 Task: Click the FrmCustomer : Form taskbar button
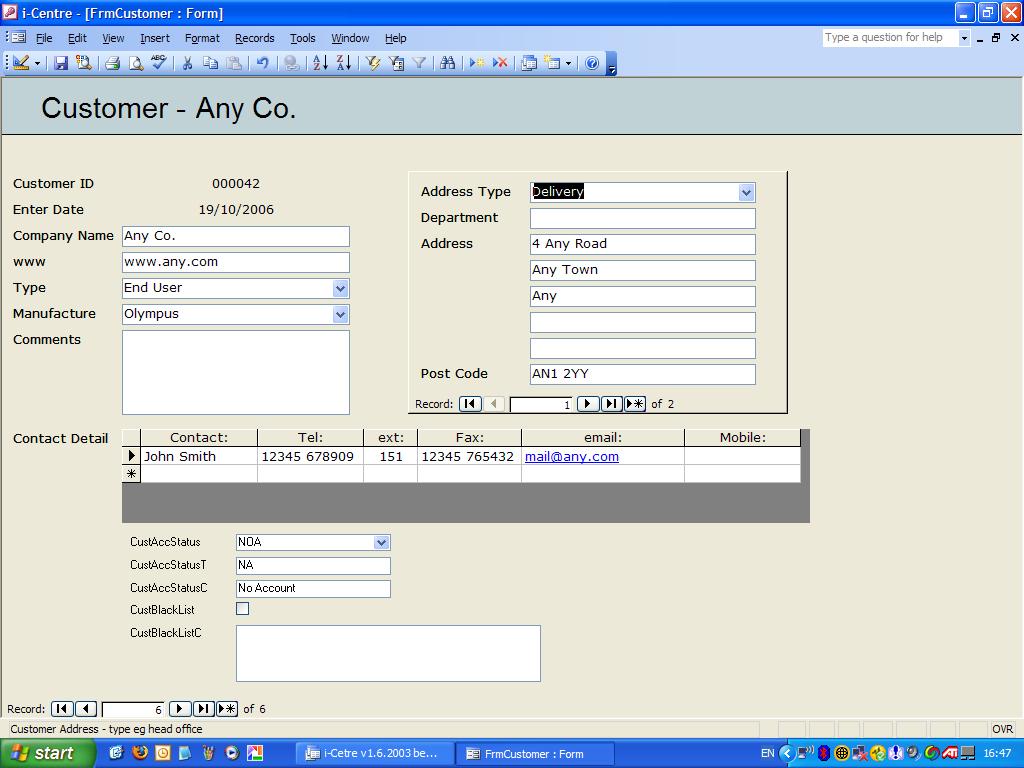pos(534,754)
